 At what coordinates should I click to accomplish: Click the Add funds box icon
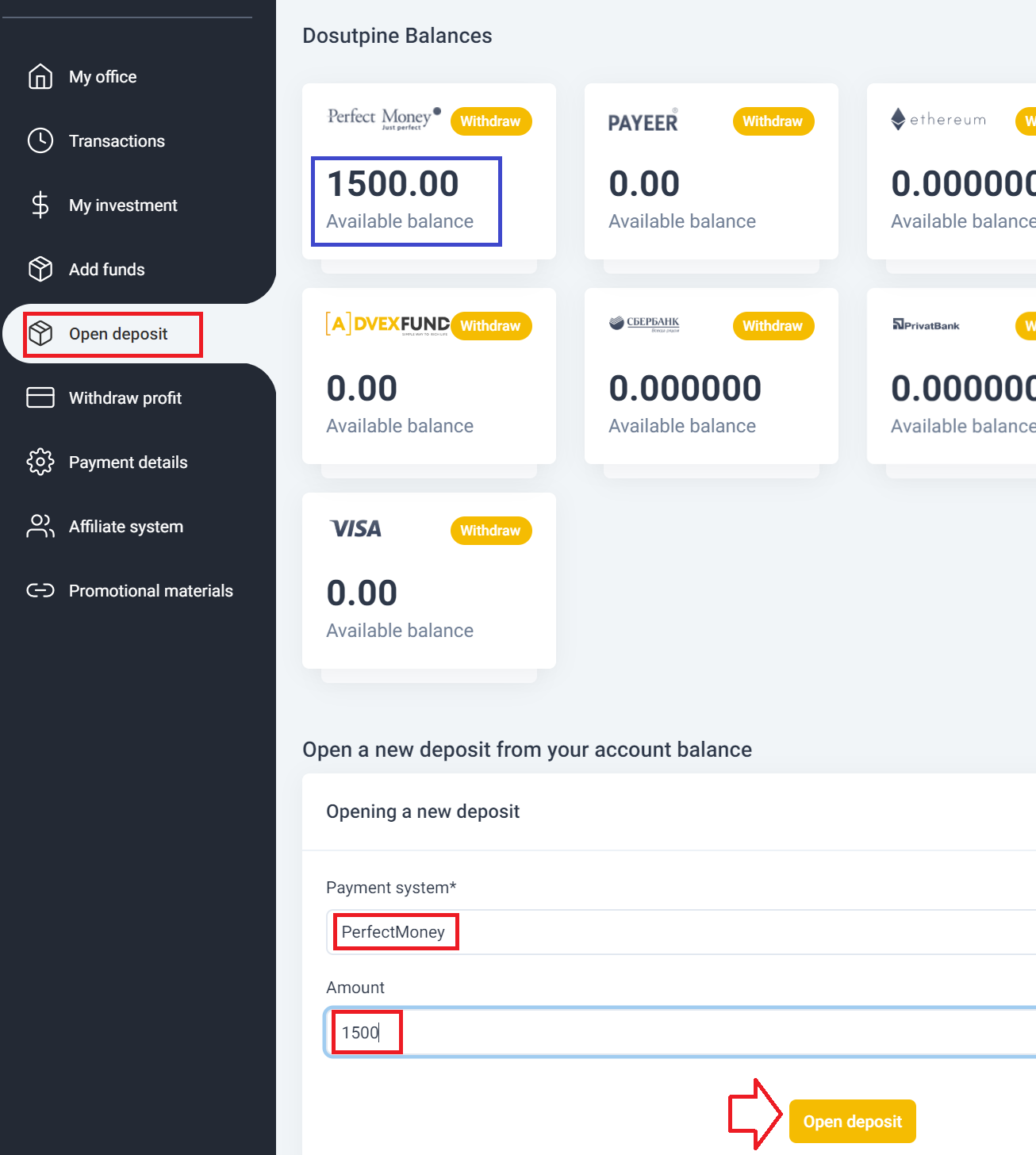point(40,270)
